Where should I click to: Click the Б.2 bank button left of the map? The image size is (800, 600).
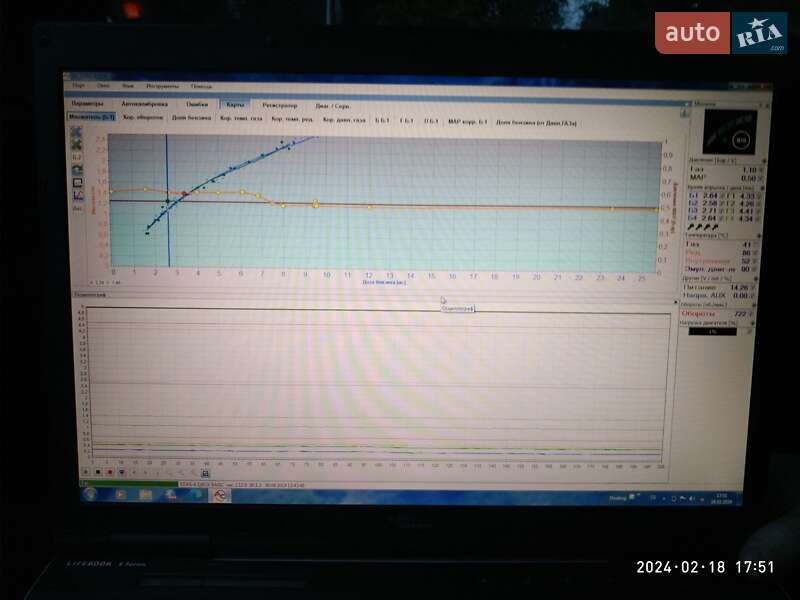(76, 158)
